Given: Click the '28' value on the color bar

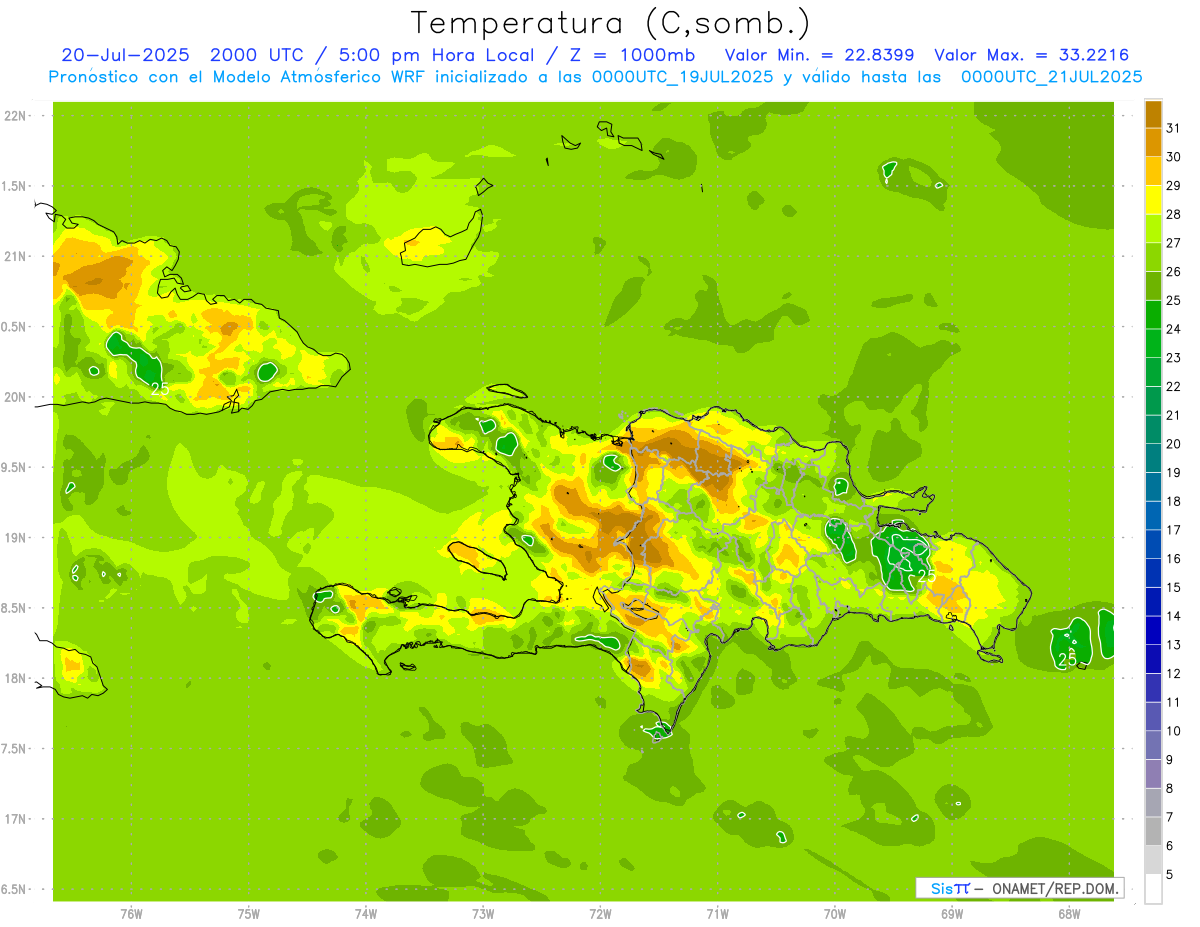Looking at the screenshot, I should [1174, 213].
